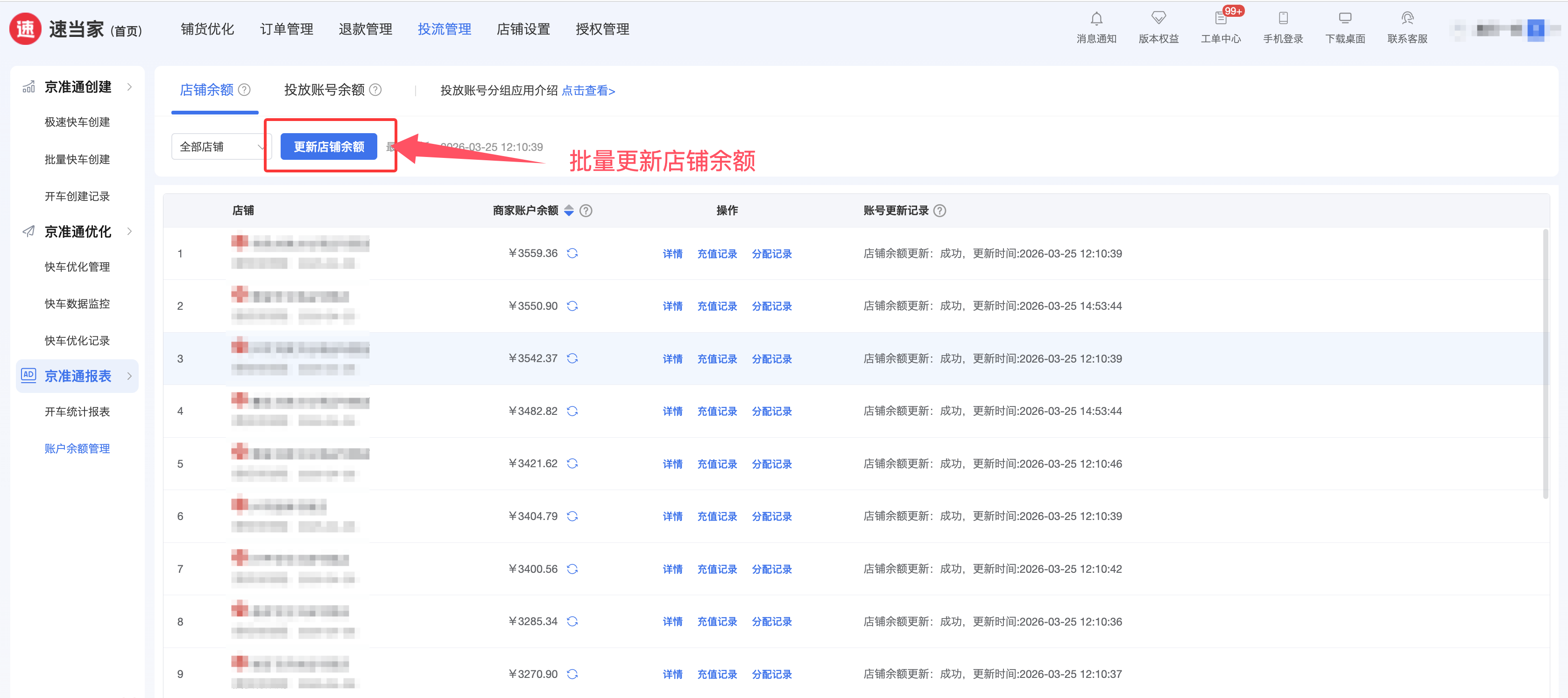The height and width of the screenshot is (698, 1568).
Task: Open the 订单管理 top menu
Action: click(286, 29)
